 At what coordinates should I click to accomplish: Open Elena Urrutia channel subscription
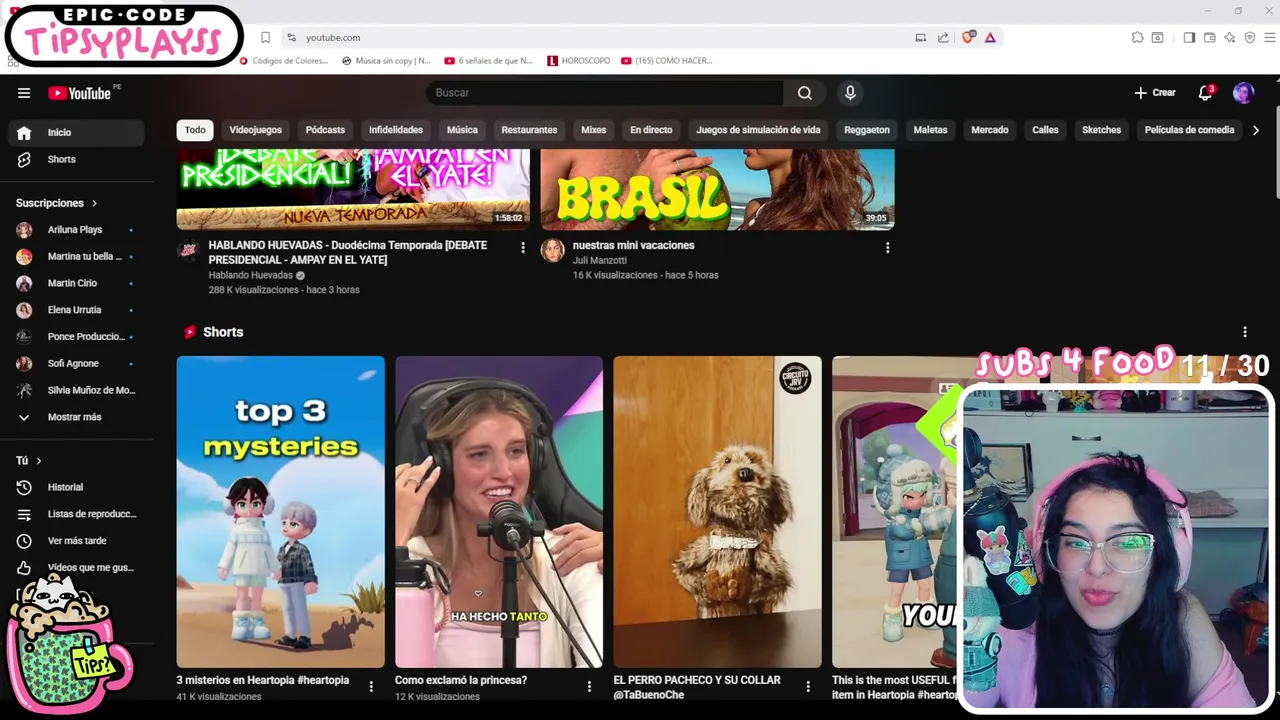(76, 310)
